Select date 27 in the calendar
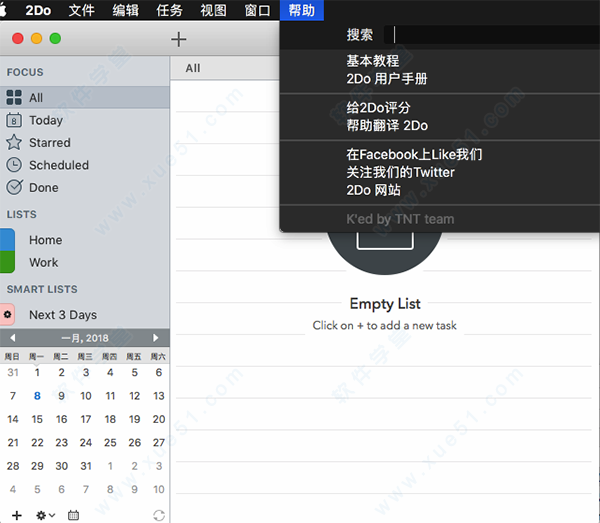600x523 pixels. point(159,443)
